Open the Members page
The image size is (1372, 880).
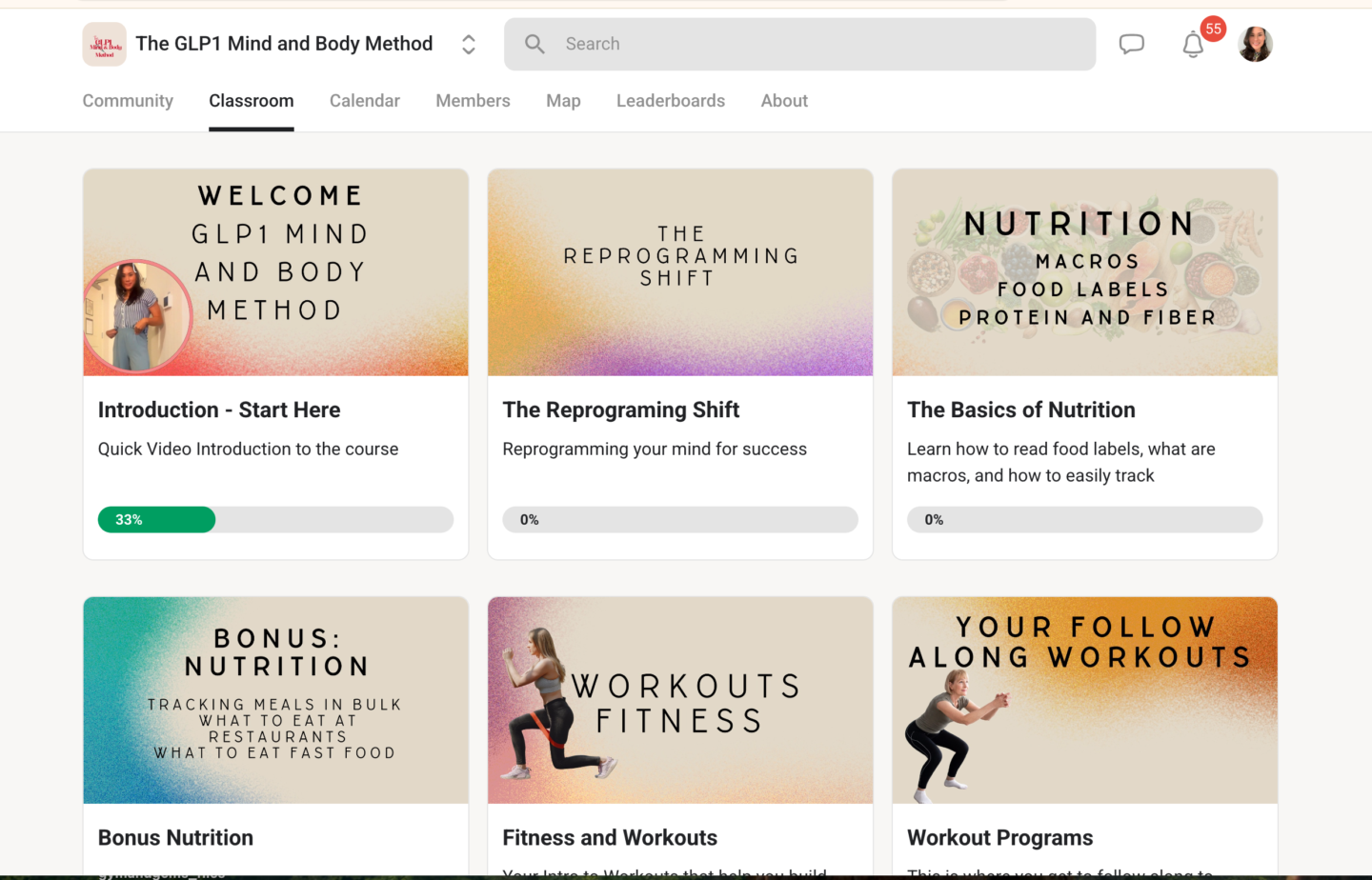pyautogui.click(x=473, y=100)
